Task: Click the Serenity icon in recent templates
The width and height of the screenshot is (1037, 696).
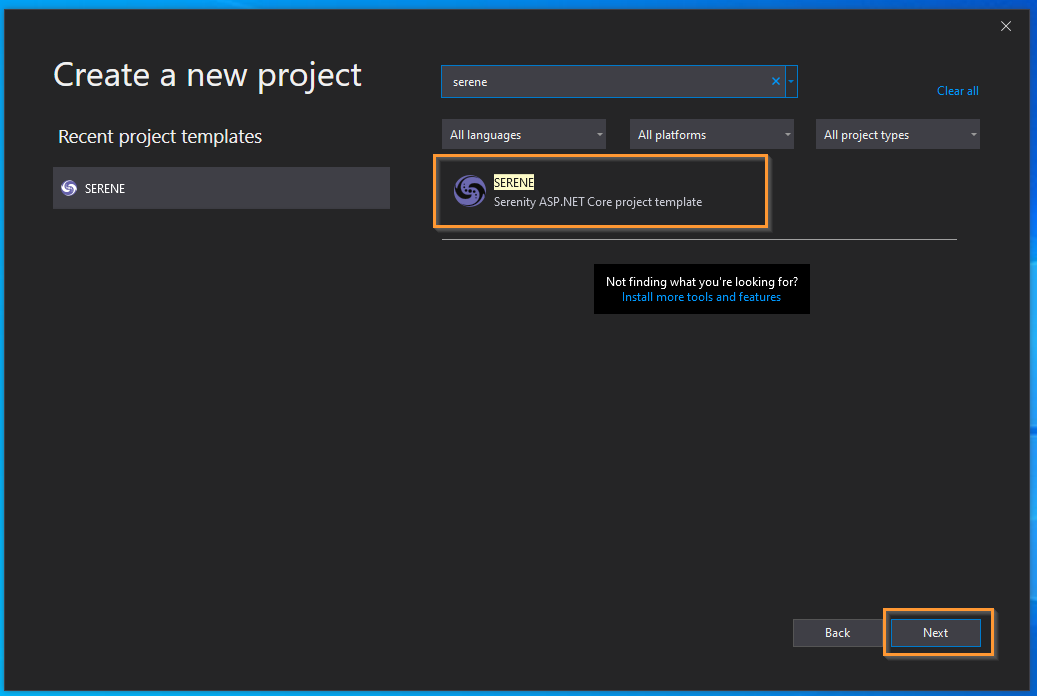Action: coord(69,189)
